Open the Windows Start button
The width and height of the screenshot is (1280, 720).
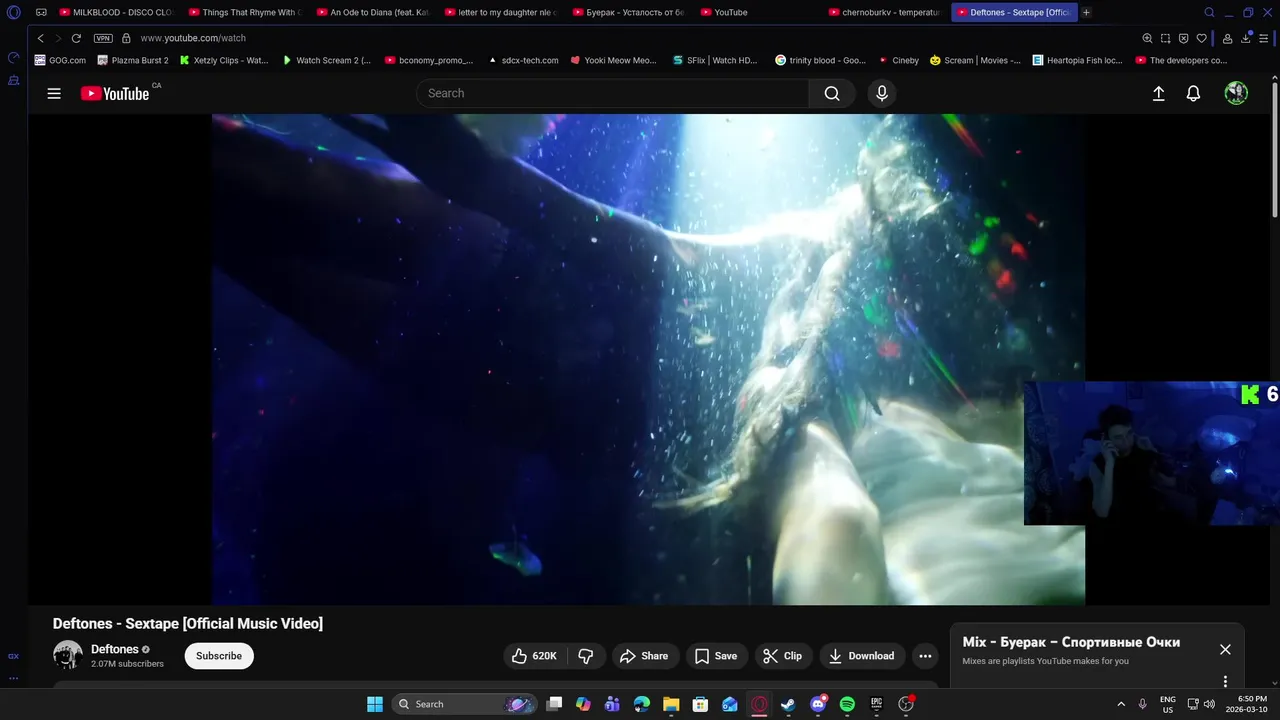[375, 704]
